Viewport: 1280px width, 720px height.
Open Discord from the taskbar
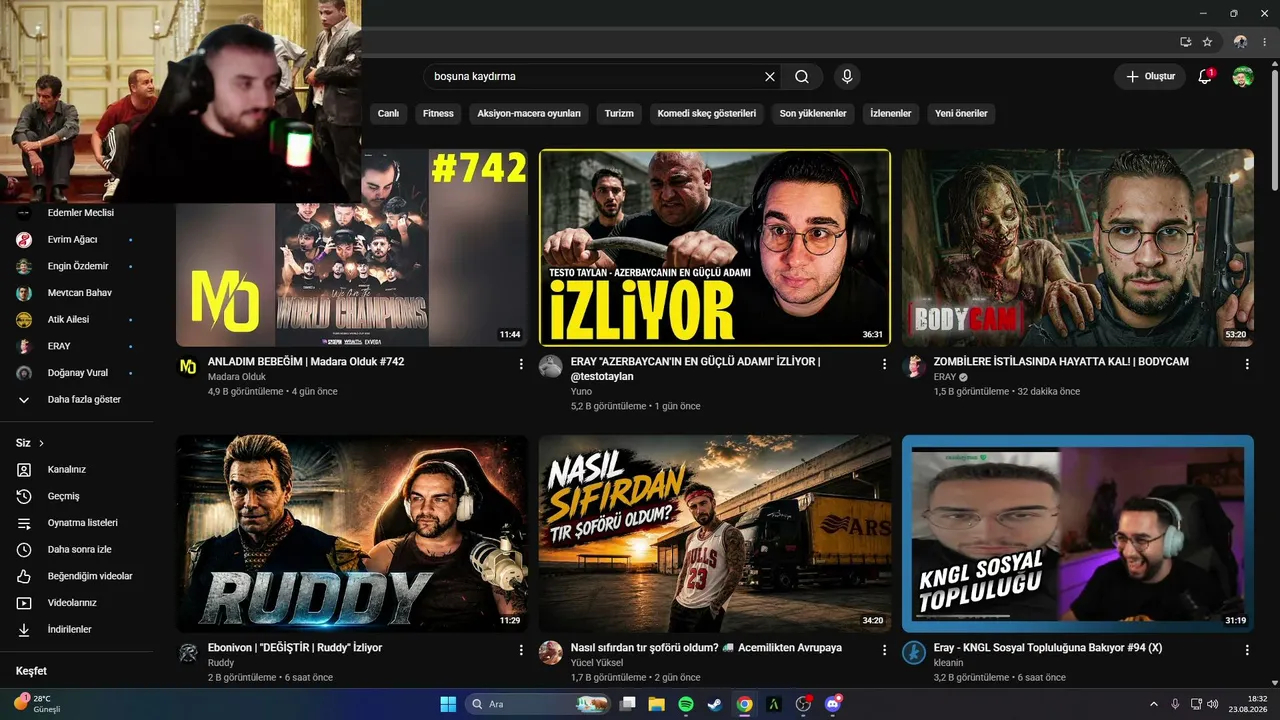[x=832, y=704]
